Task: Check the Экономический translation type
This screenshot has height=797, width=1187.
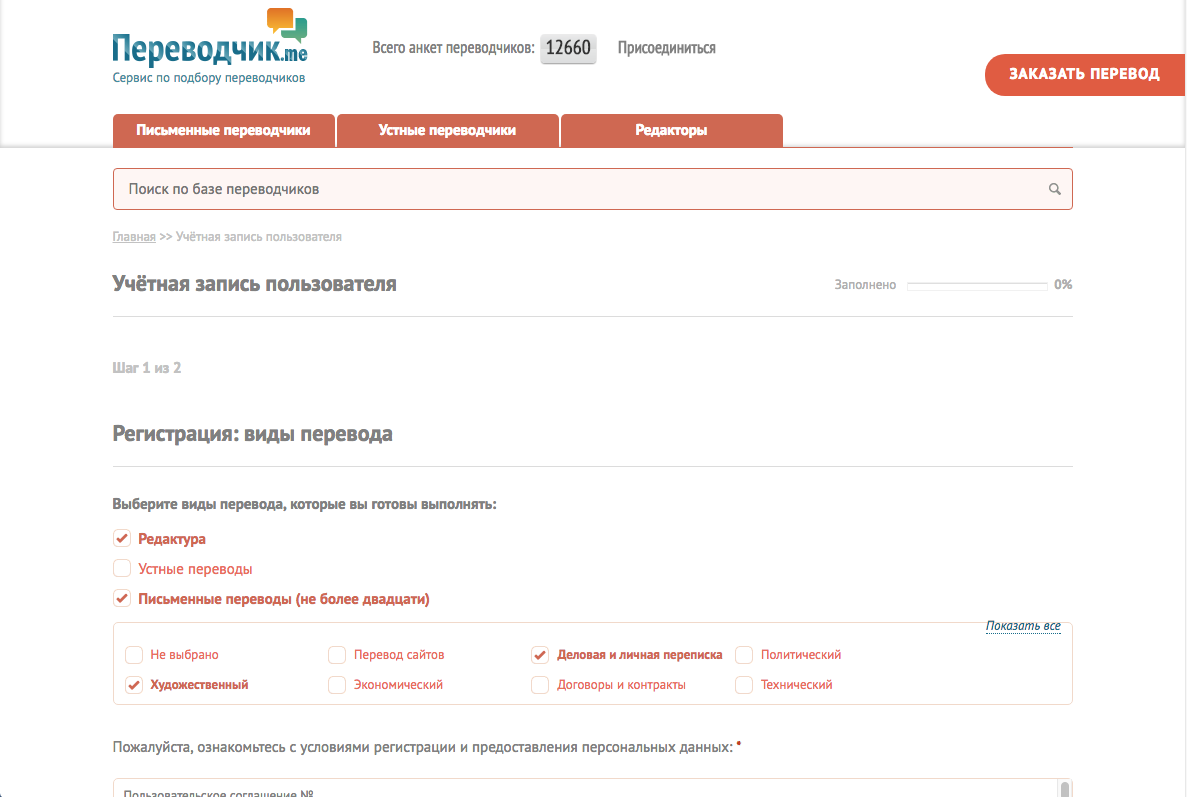Action: coord(337,685)
